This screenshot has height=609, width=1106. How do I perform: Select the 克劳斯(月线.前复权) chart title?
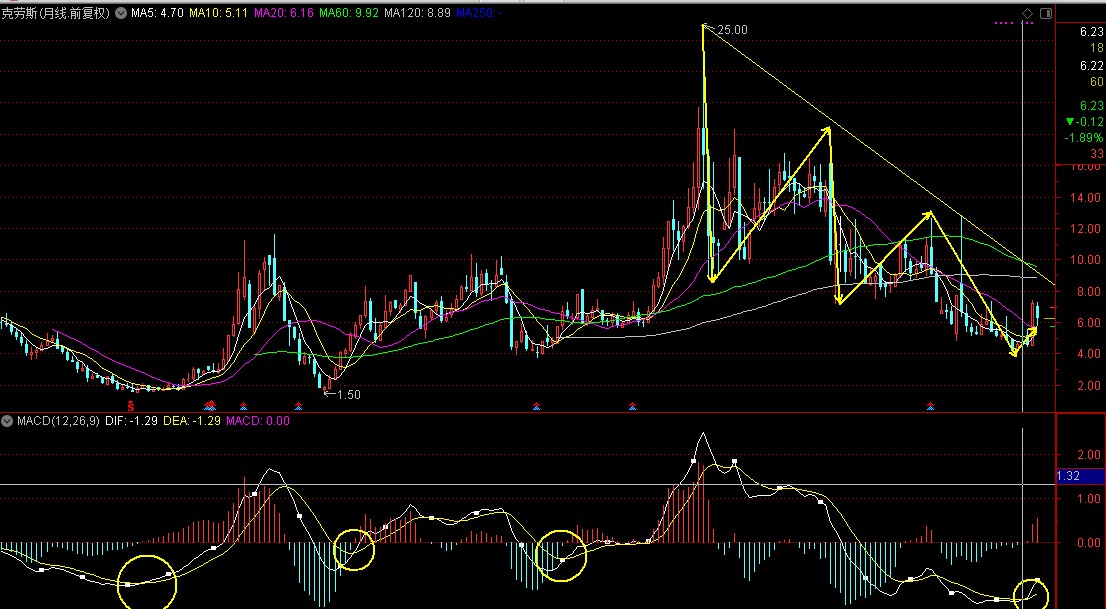tap(56, 13)
